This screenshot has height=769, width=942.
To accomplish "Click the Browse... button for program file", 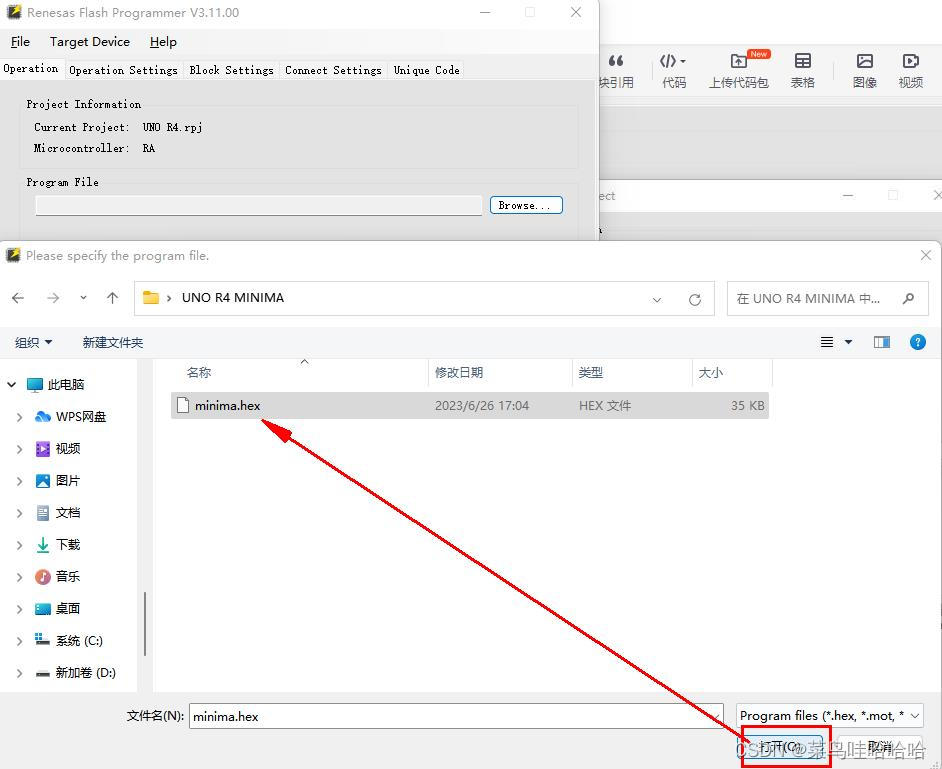I will coord(526,205).
